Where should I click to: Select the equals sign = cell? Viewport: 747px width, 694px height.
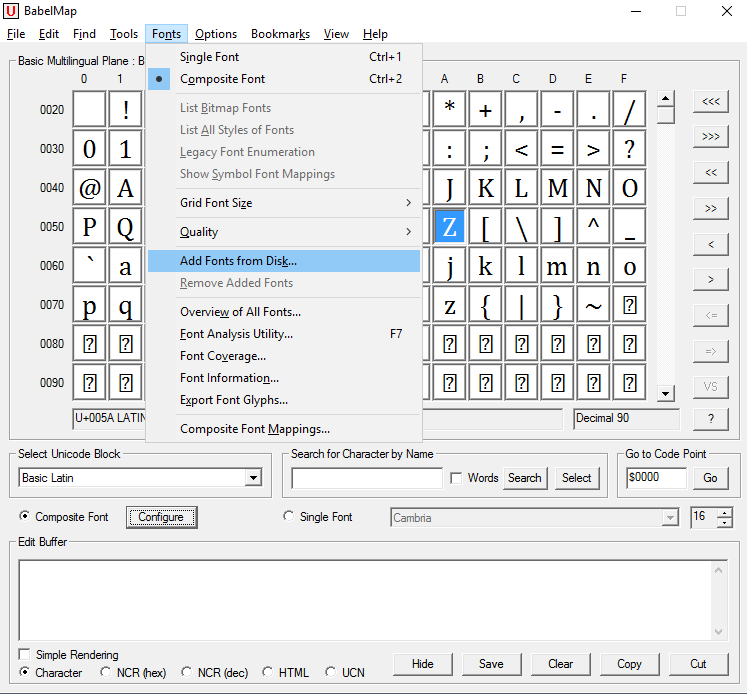click(x=557, y=149)
